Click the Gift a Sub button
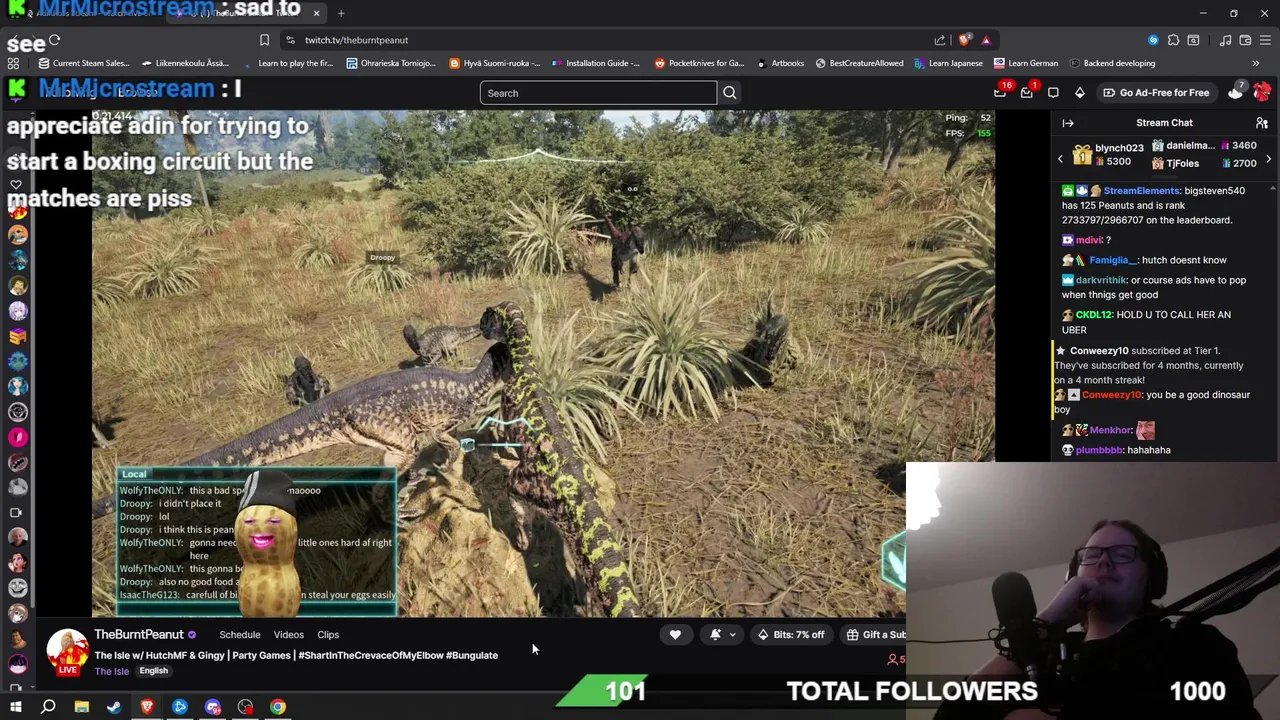This screenshot has width=1280, height=720. point(872,634)
